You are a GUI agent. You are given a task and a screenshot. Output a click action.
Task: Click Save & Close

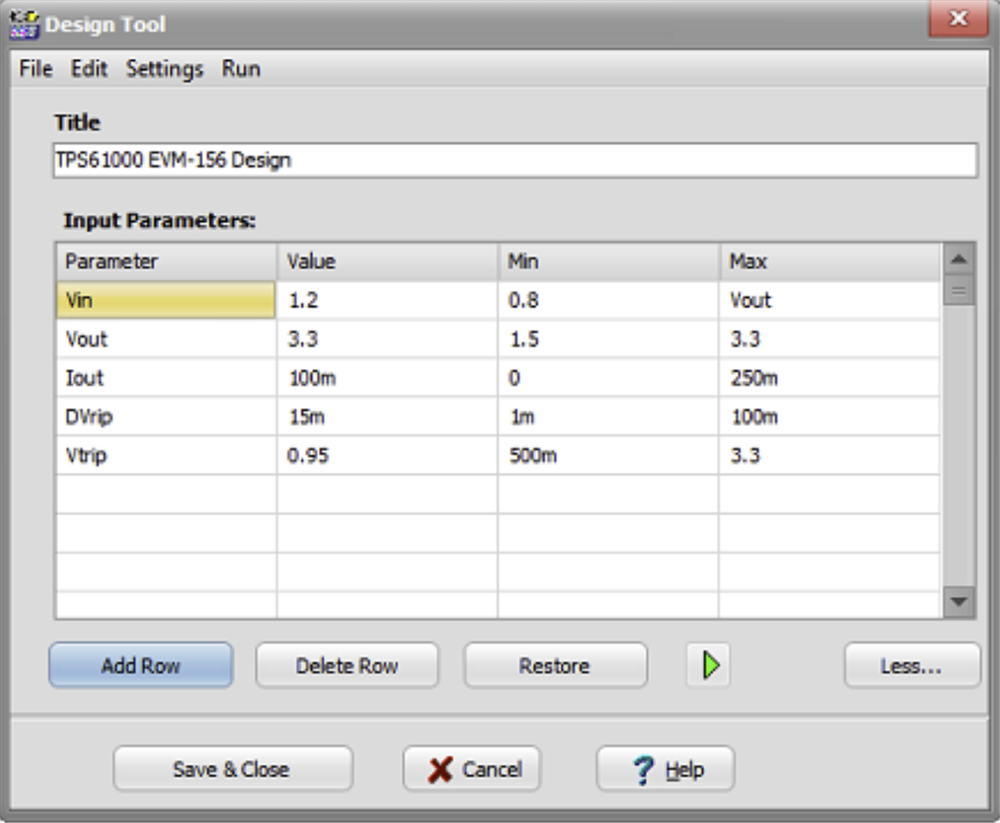(x=233, y=769)
